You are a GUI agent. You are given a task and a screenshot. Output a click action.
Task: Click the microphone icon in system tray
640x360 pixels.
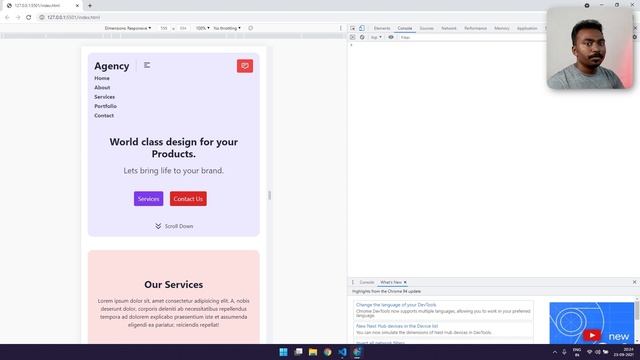click(x=564, y=352)
